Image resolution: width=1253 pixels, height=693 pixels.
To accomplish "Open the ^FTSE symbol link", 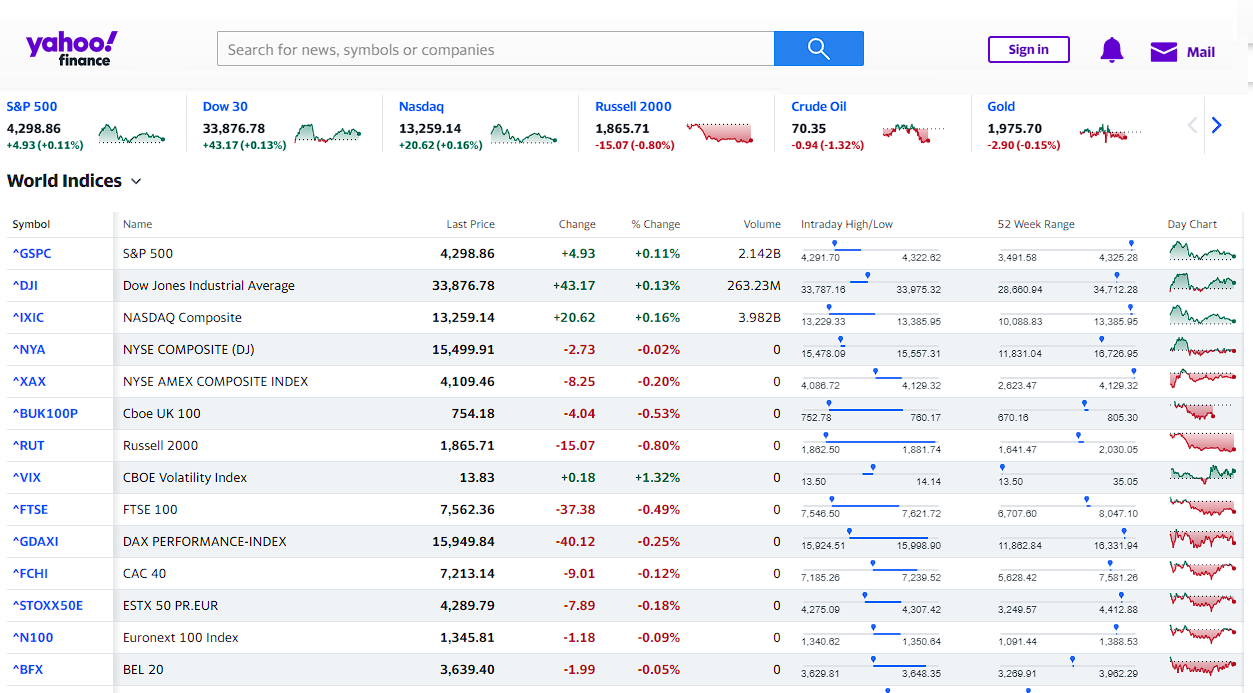I will 30,509.
